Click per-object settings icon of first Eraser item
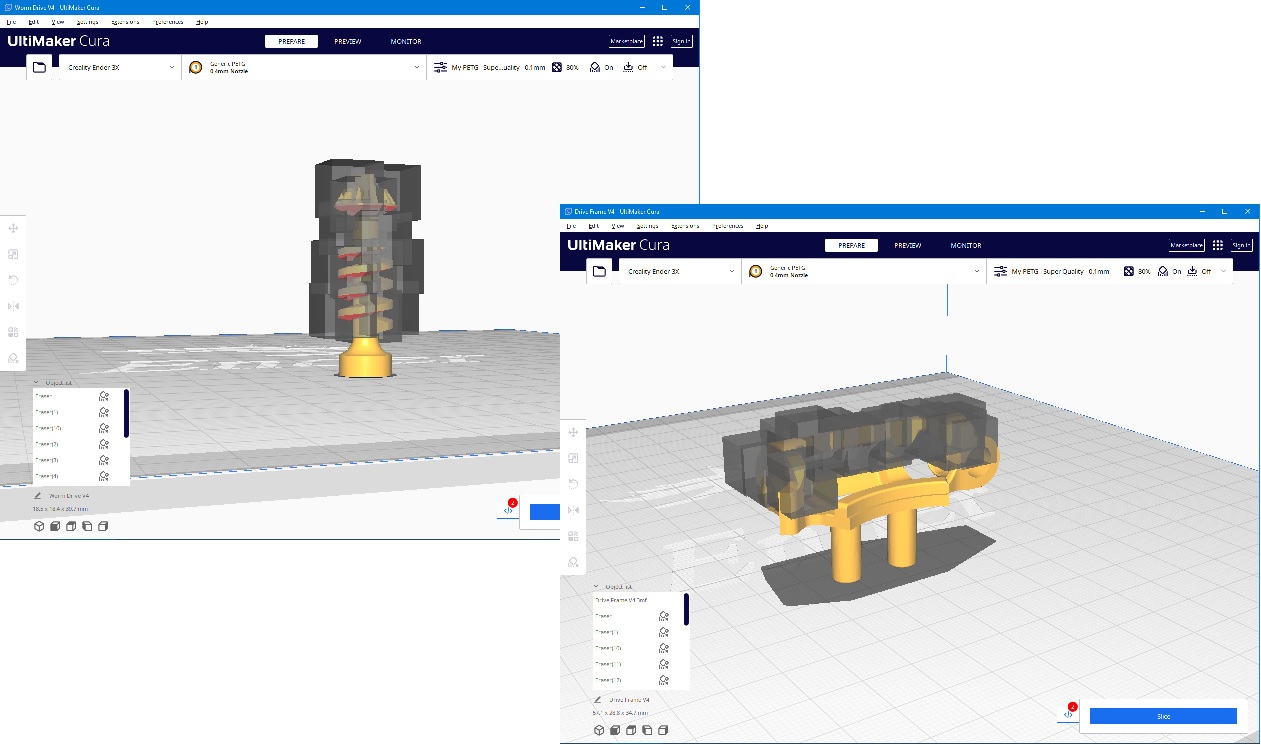This screenshot has width=1261, height=745. (x=664, y=616)
